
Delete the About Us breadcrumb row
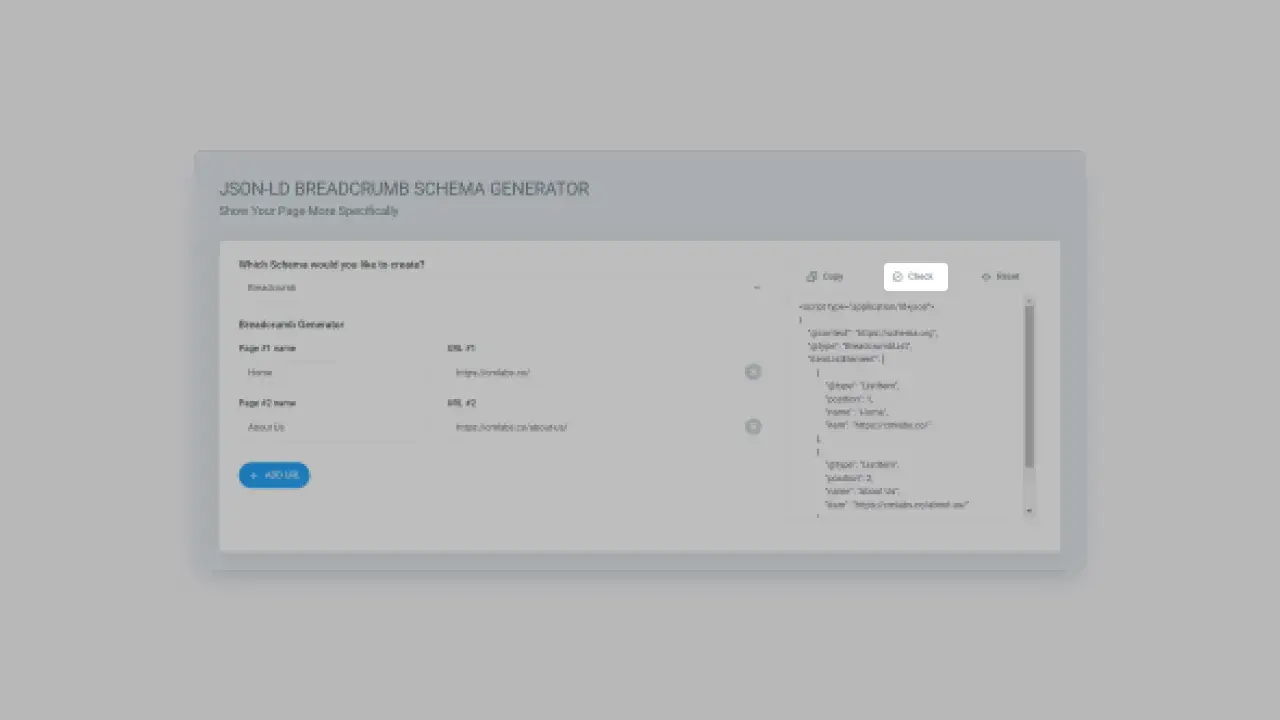click(753, 427)
